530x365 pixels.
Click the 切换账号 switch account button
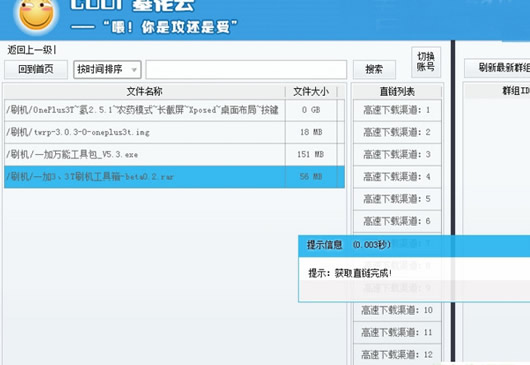426,62
